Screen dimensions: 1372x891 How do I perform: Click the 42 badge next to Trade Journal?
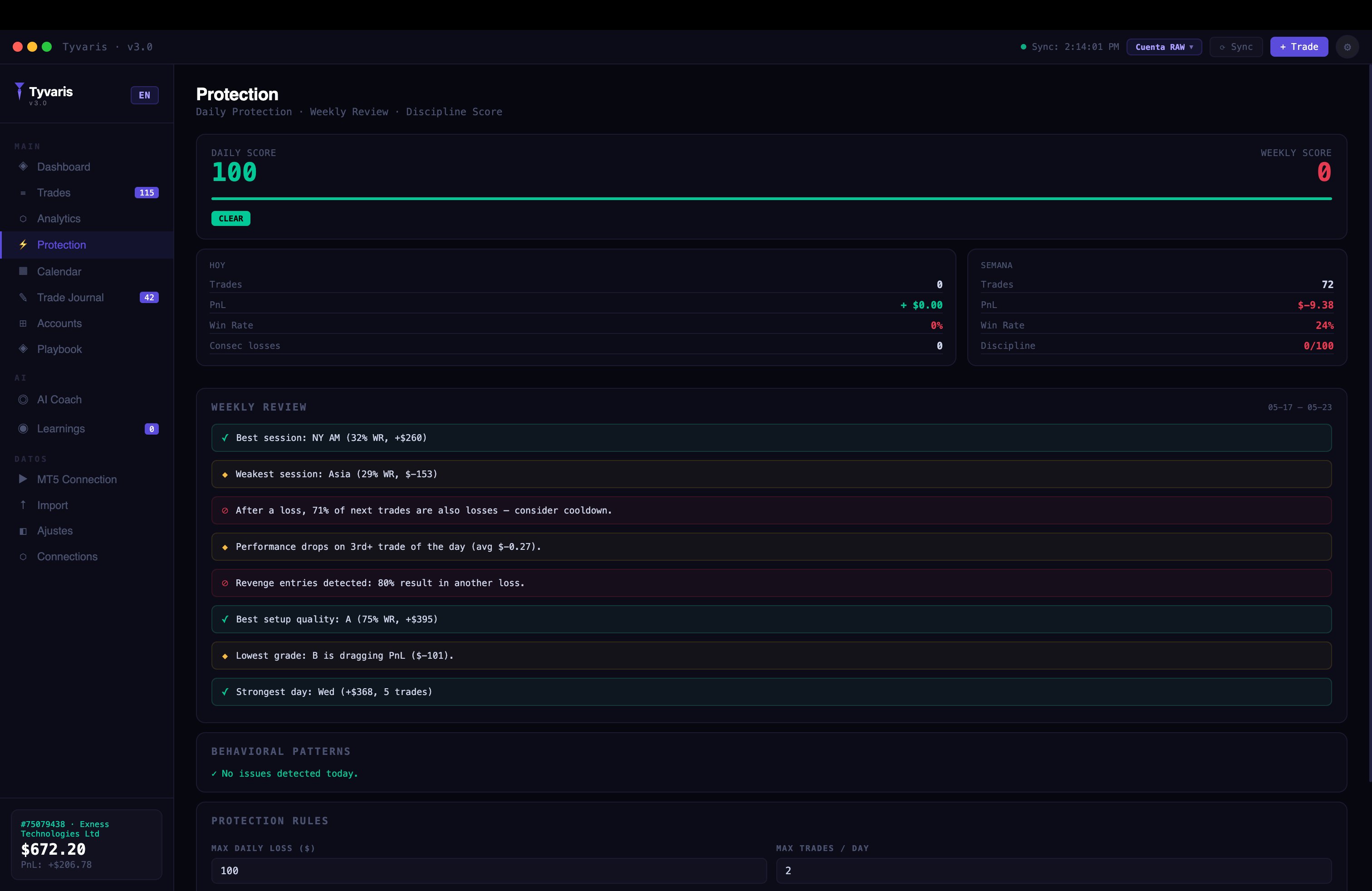(x=149, y=298)
